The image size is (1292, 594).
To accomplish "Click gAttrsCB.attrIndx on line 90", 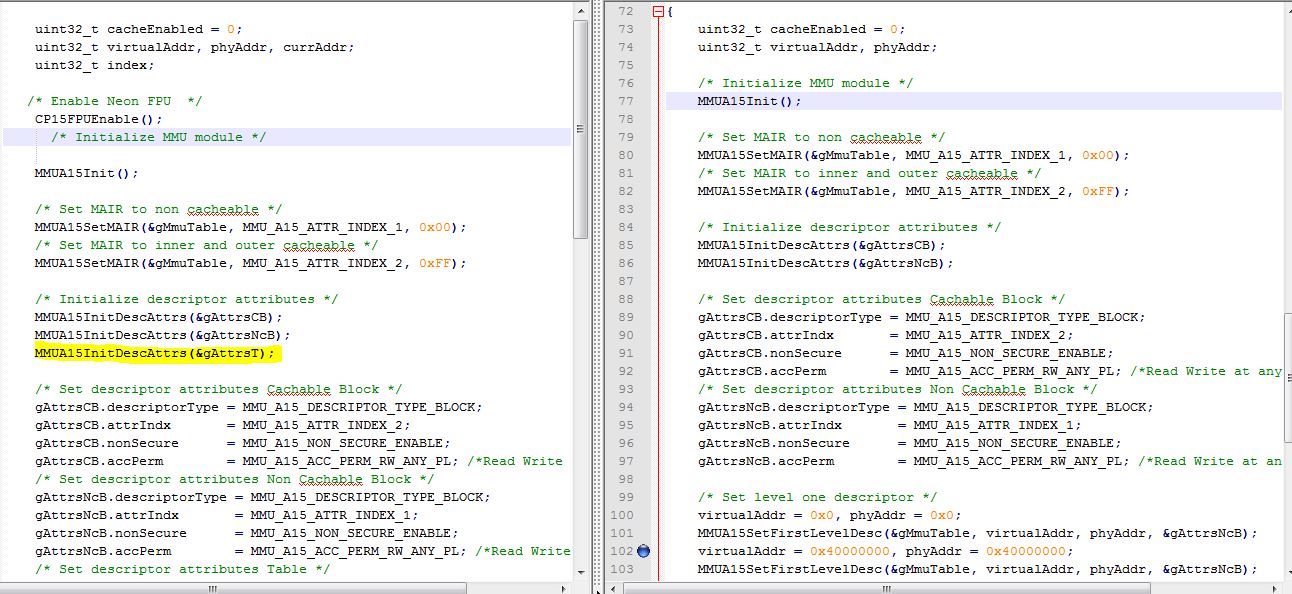I will pos(766,335).
